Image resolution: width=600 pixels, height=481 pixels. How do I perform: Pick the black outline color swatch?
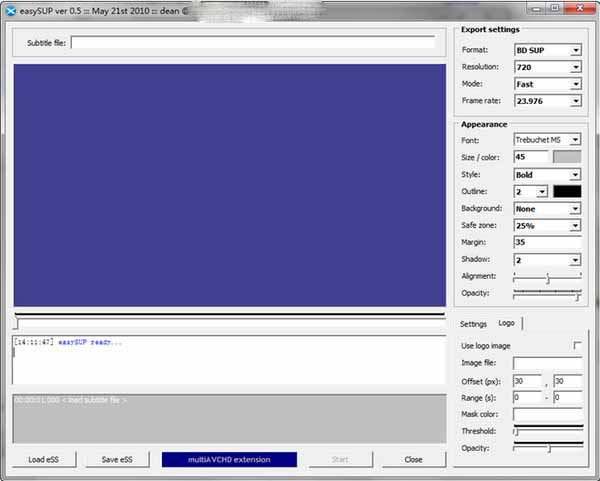tap(567, 191)
